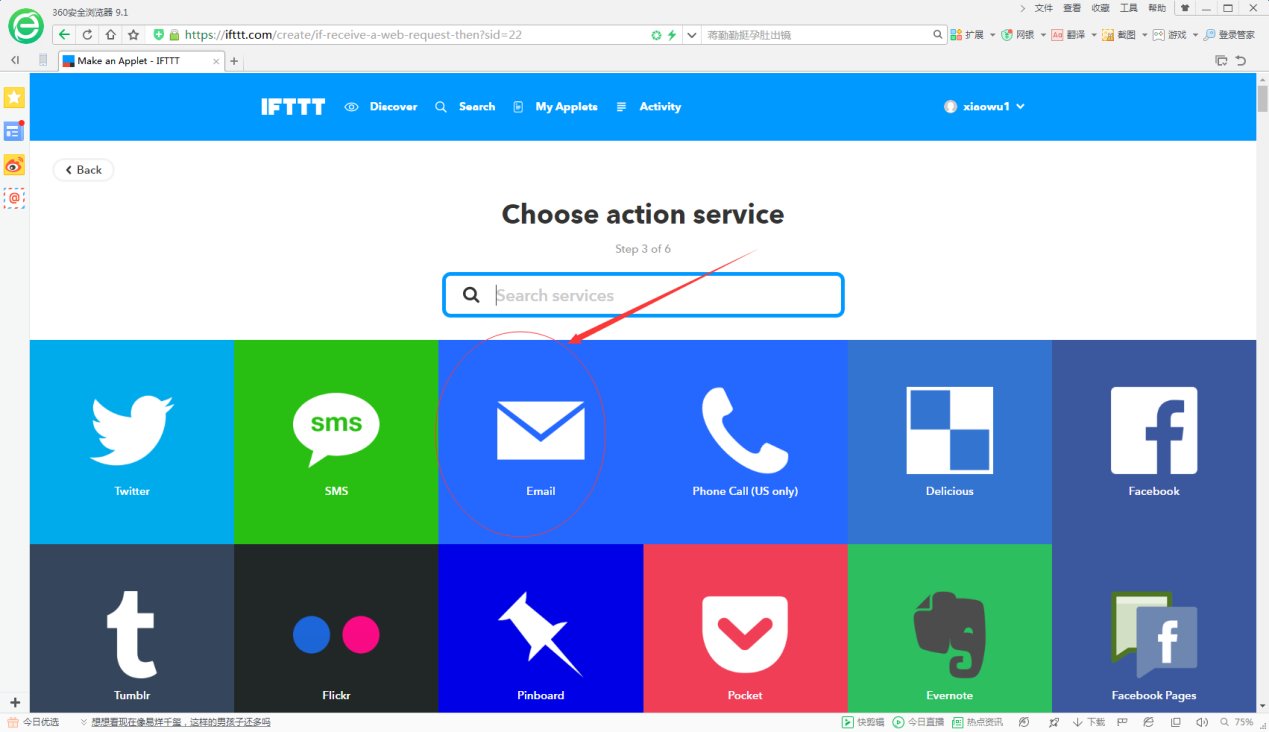Select the Flickr dots tile

click(336, 628)
